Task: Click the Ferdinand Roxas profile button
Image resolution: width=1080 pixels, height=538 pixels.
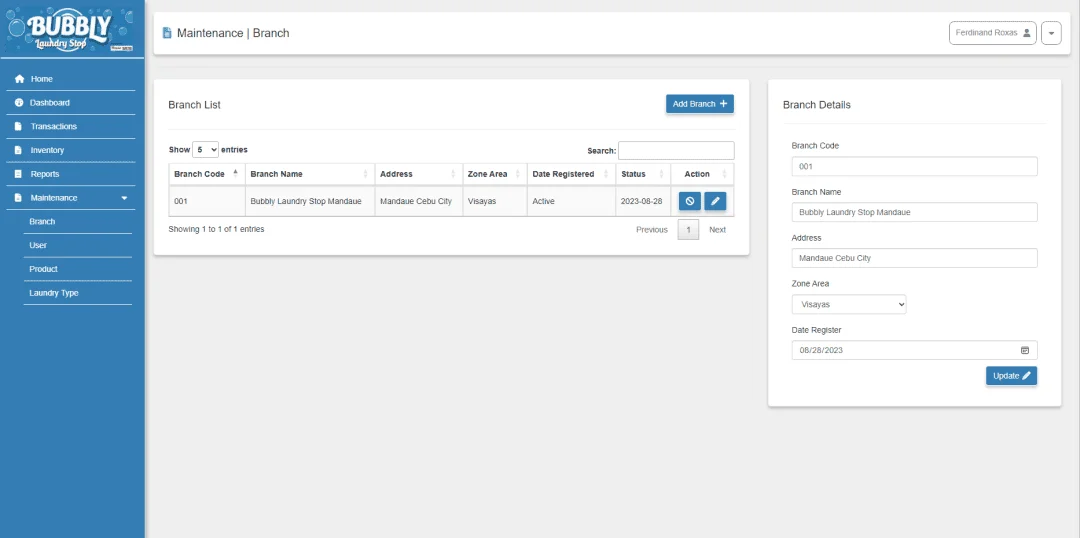Action: [993, 33]
